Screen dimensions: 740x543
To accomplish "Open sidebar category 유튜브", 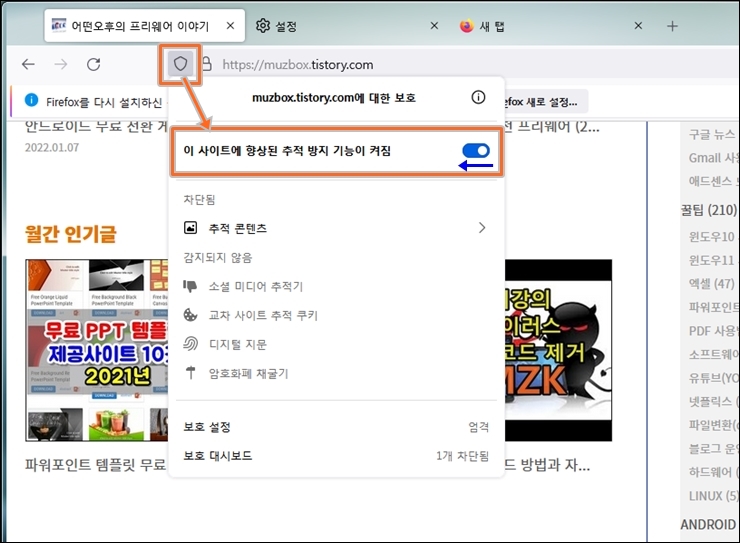I will tap(713, 378).
